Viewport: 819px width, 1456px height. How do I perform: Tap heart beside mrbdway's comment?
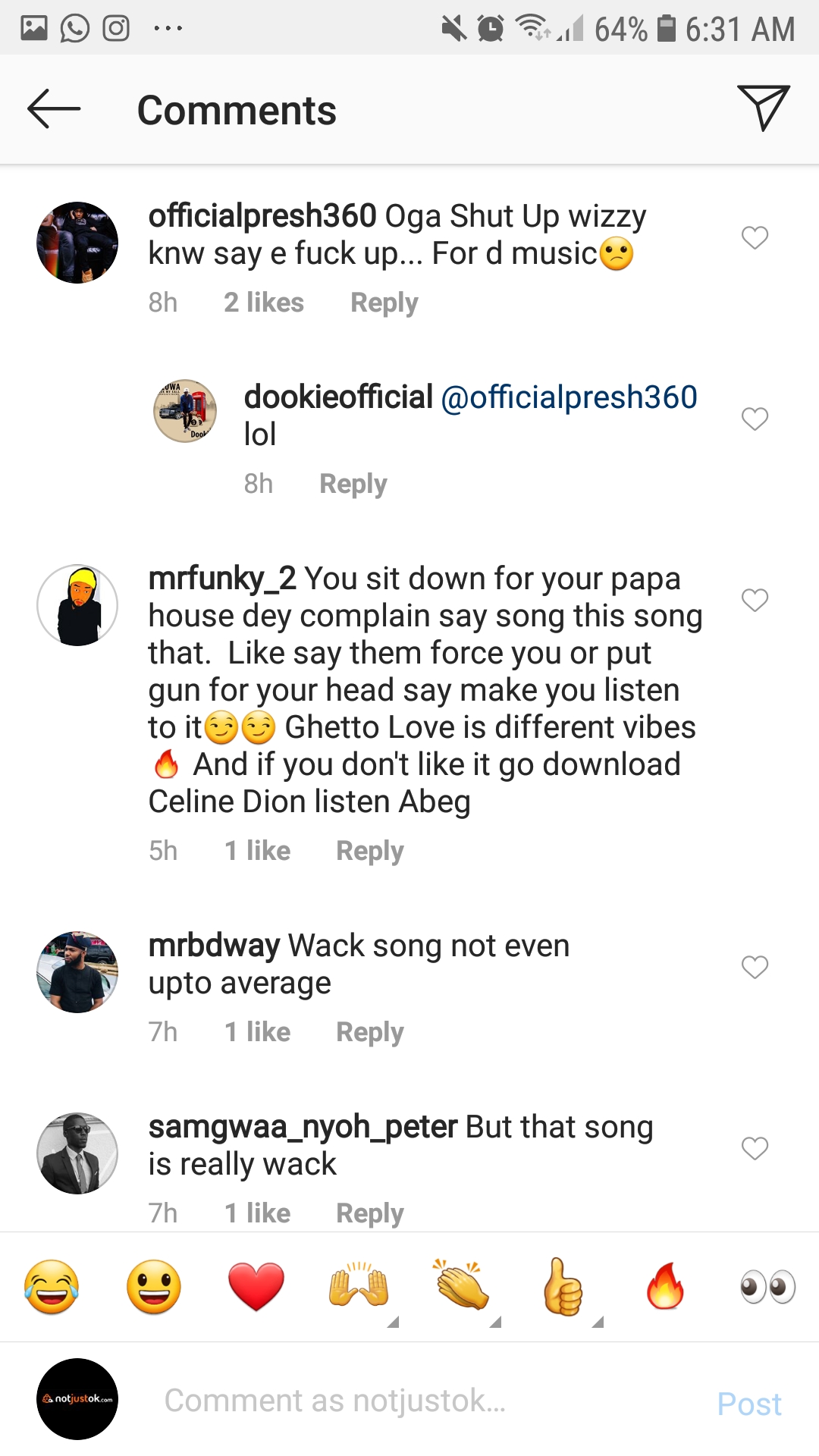click(755, 967)
